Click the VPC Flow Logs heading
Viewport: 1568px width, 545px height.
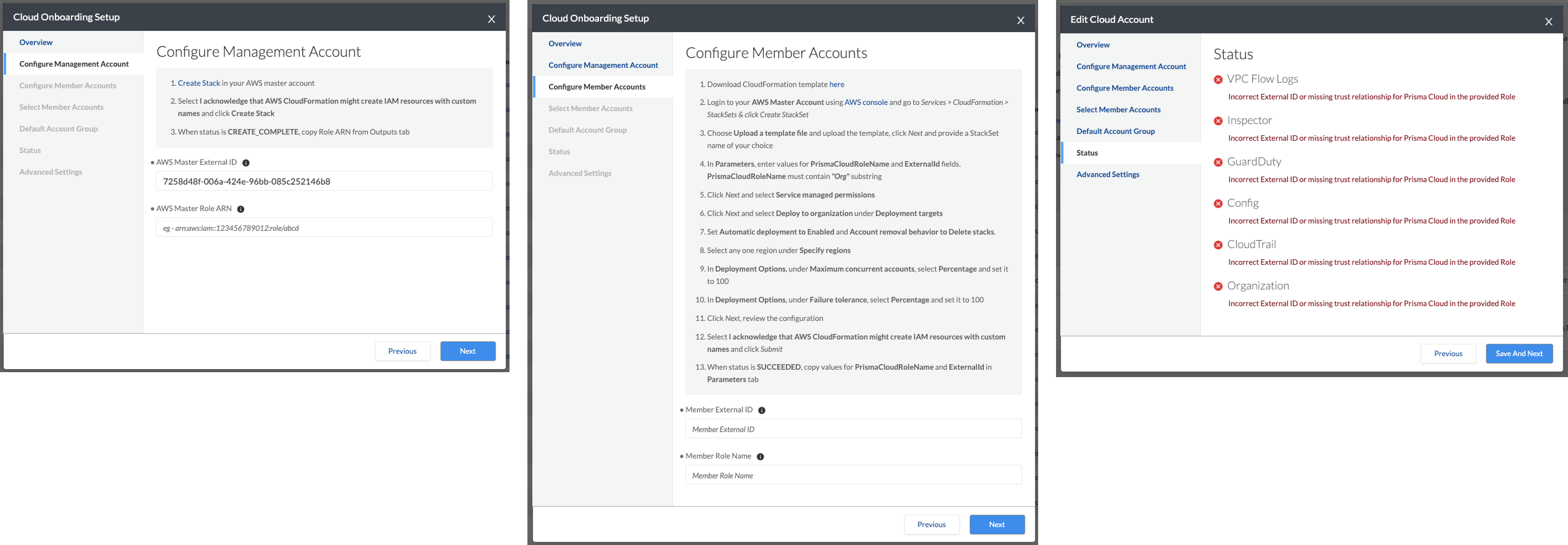tap(1263, 79)
